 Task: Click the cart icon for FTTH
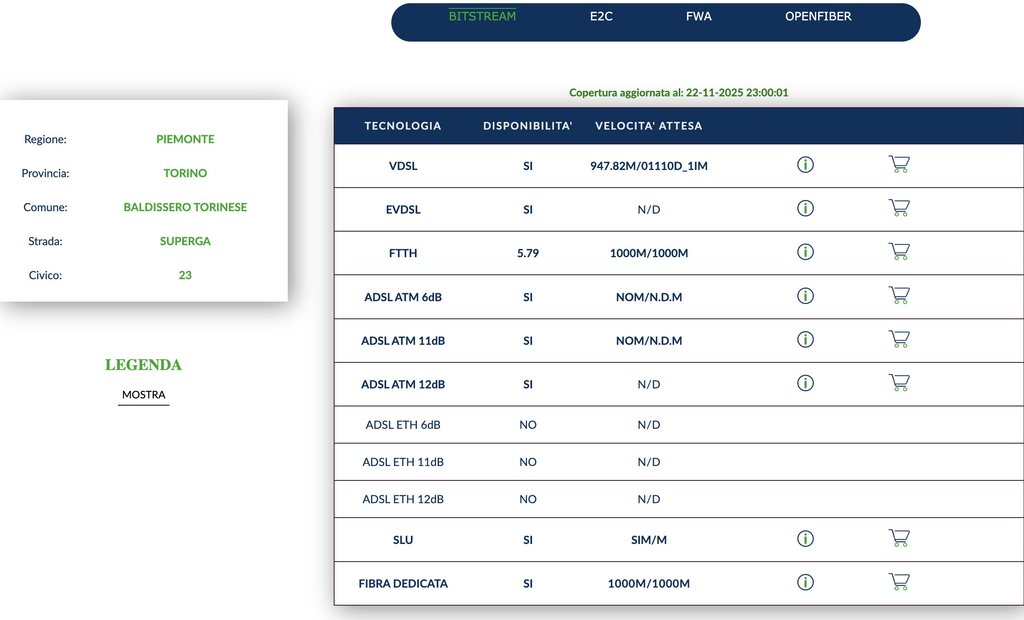coord(899,252)
